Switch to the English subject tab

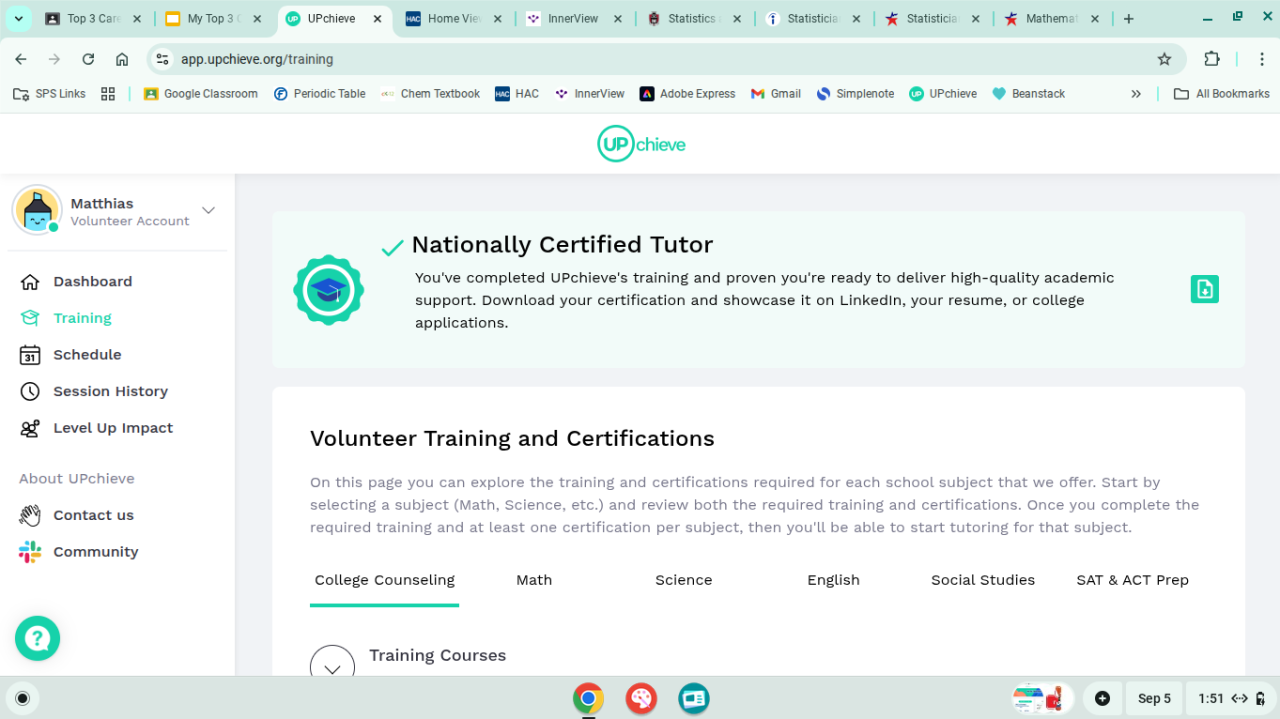(833, 580)
